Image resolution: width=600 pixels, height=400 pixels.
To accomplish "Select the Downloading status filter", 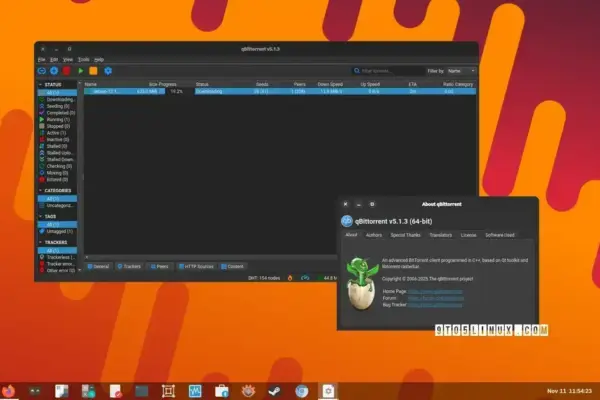I will 57,100.
